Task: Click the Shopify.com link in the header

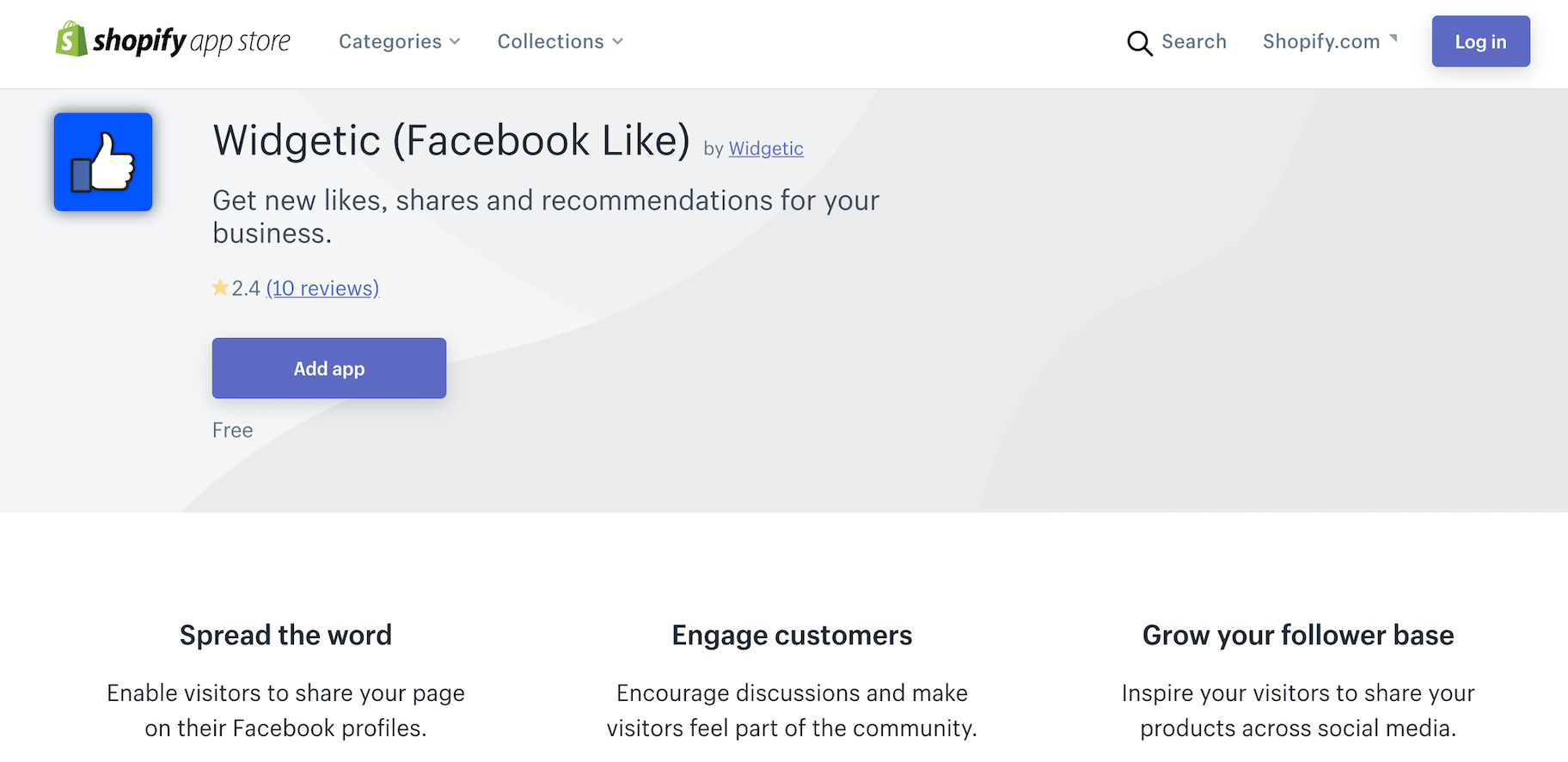Action: coord(1321,40)
